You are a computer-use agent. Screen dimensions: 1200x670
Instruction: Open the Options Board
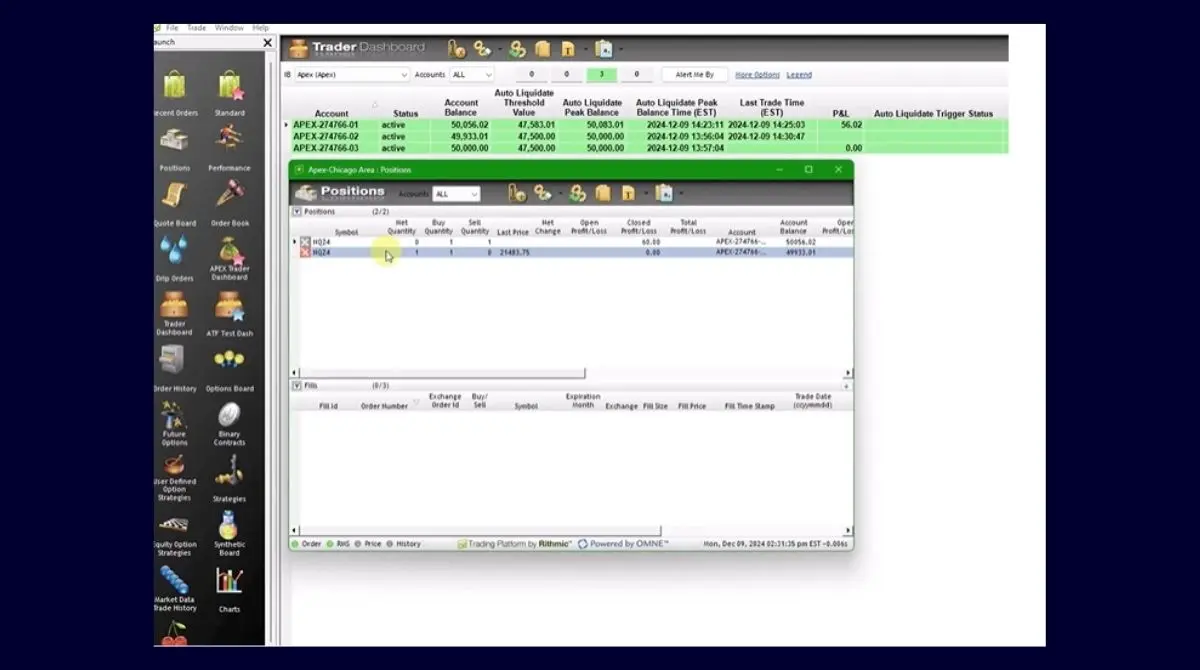click(229, 358)
